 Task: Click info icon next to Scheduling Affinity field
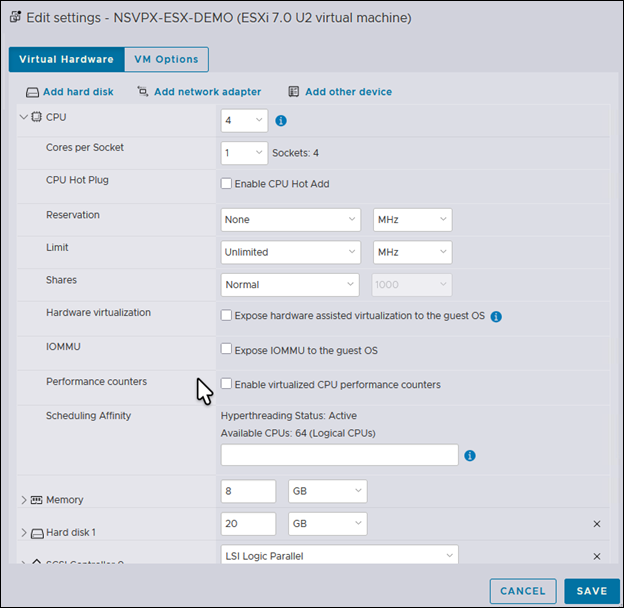(x=470, y=455)
